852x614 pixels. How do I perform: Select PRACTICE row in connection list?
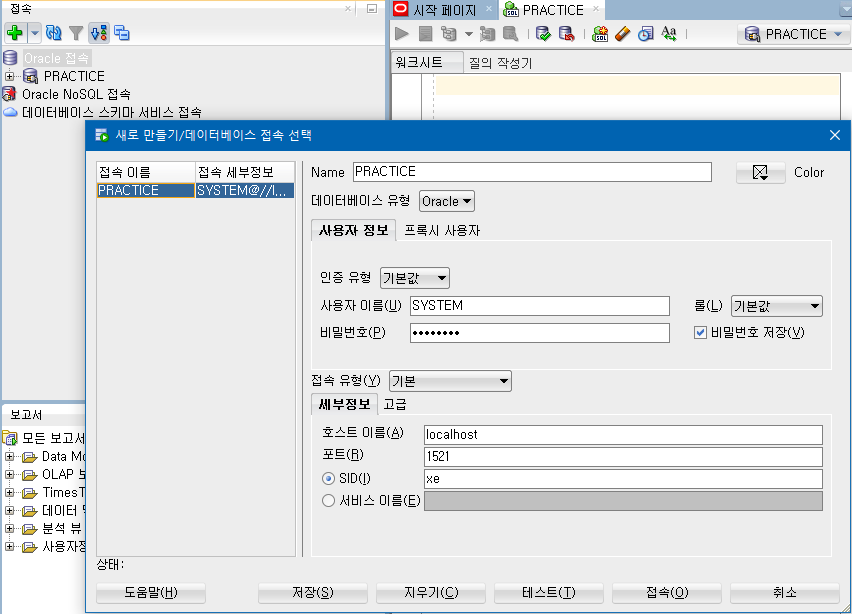click(x=146, y=190)
